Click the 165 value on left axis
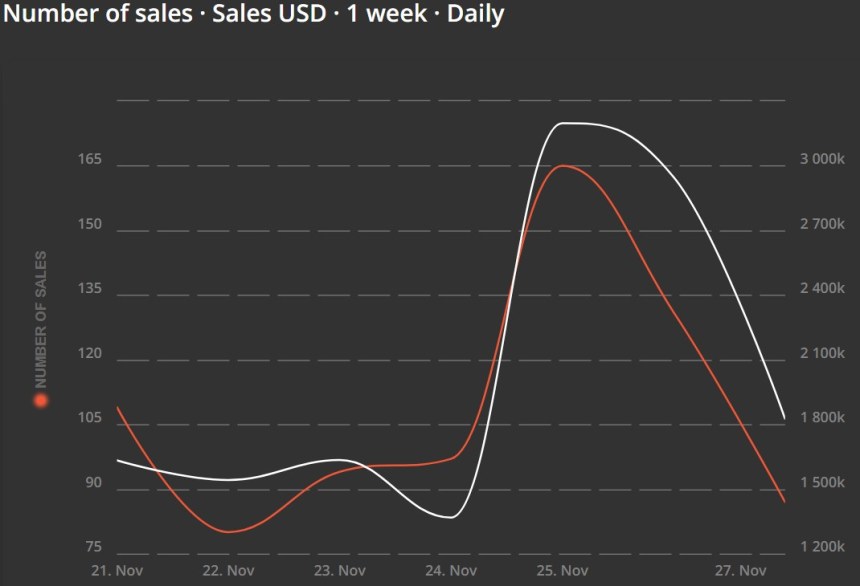Image resolution: width=860 pixels, height=586 pixels. pyautogui.click(x=91, y=159)
